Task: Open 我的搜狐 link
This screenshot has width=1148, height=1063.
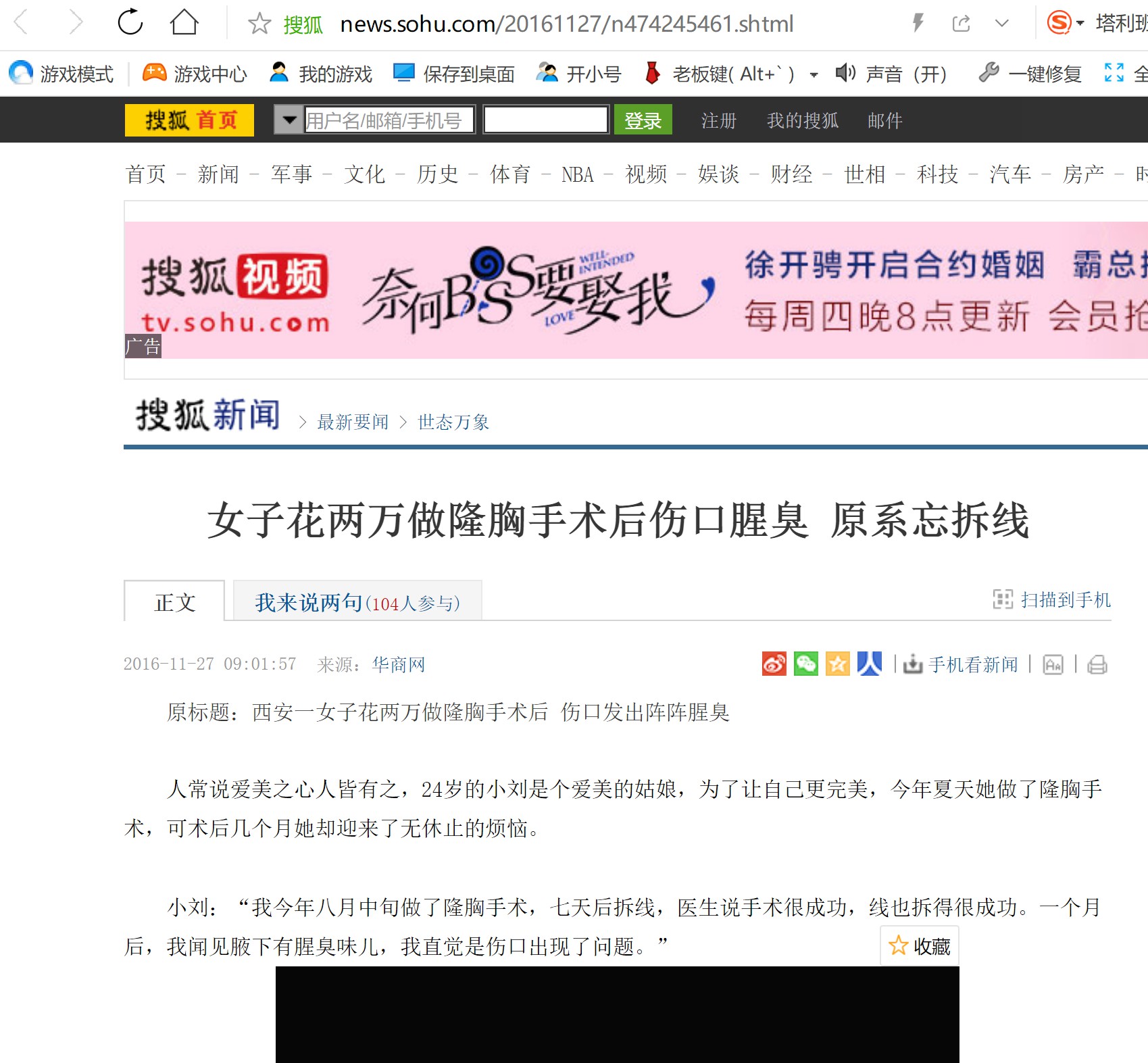Action: [x=803, y=121]
